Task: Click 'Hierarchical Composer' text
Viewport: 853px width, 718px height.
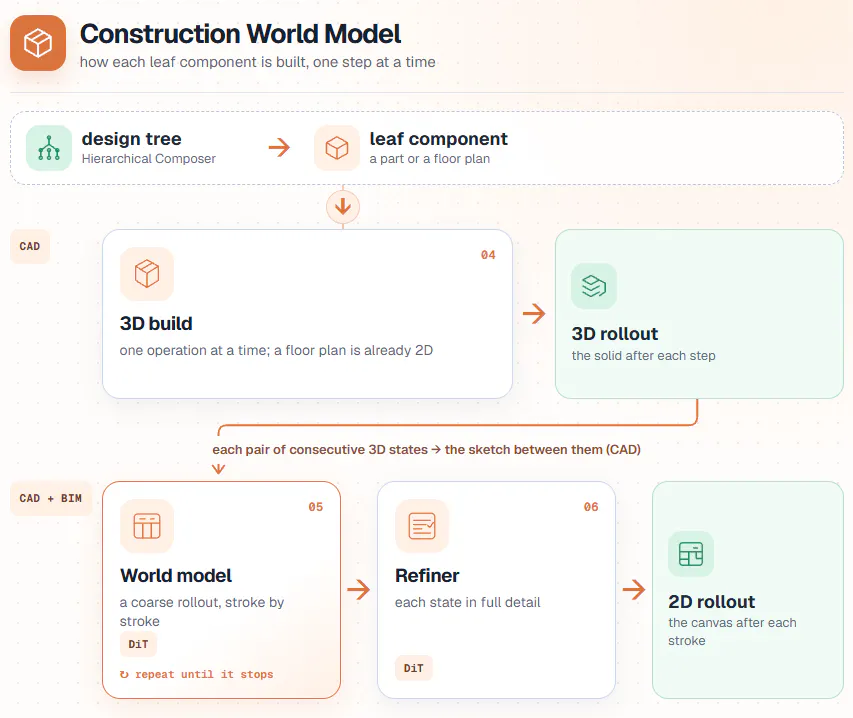Action: pos(149,159)
